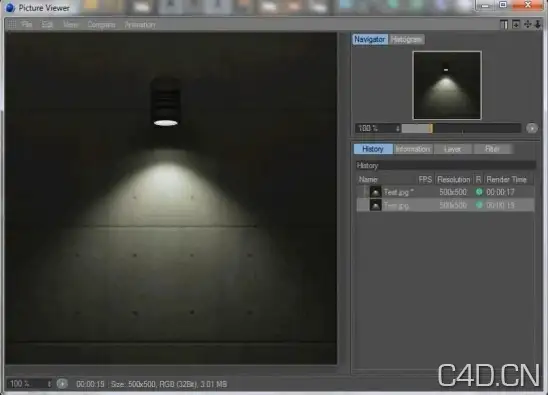This screenshot has height=395, width=548.
Task: Click the FPS column header
Action: tap(425, 180)
